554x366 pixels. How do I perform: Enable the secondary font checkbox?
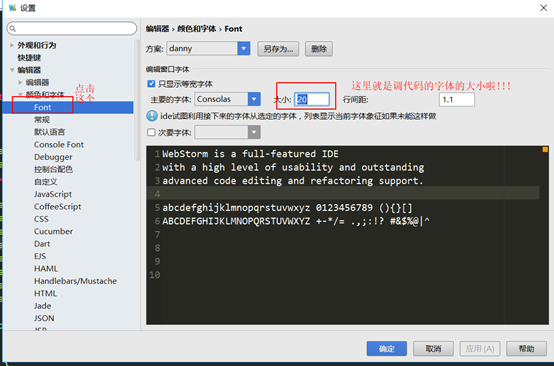click(151, 132)
